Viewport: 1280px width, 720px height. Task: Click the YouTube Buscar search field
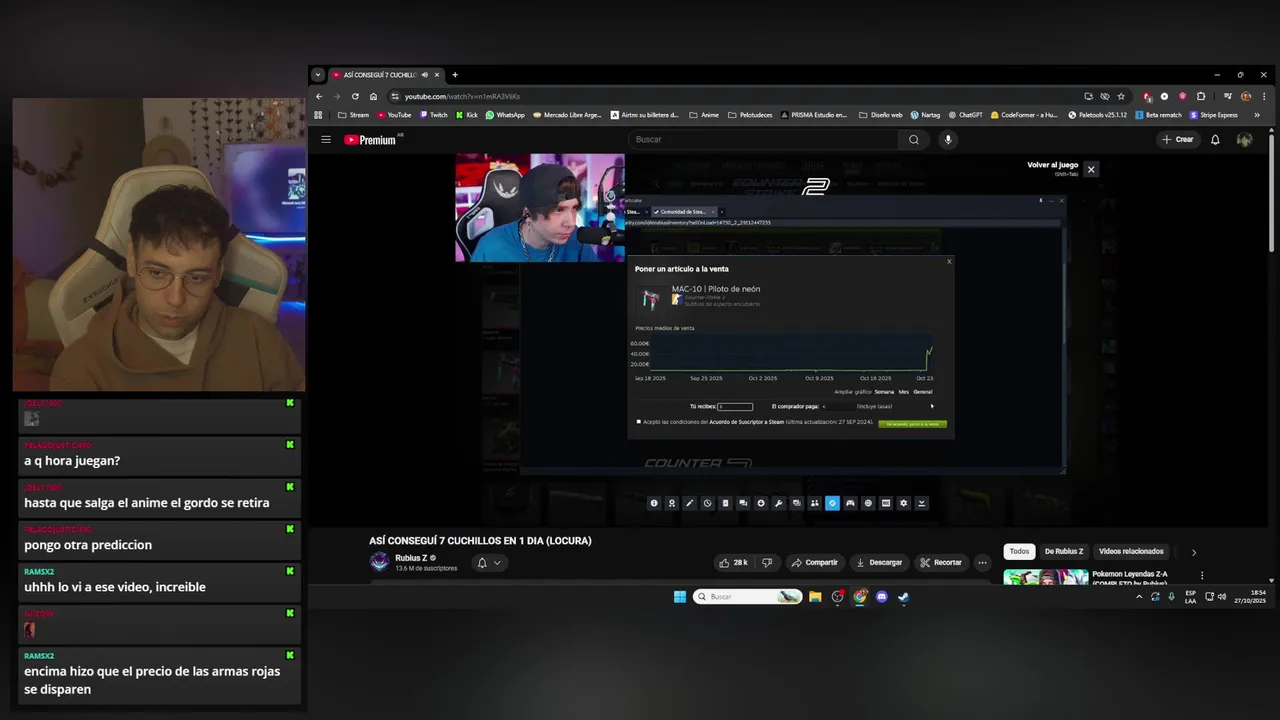[762, 140]
